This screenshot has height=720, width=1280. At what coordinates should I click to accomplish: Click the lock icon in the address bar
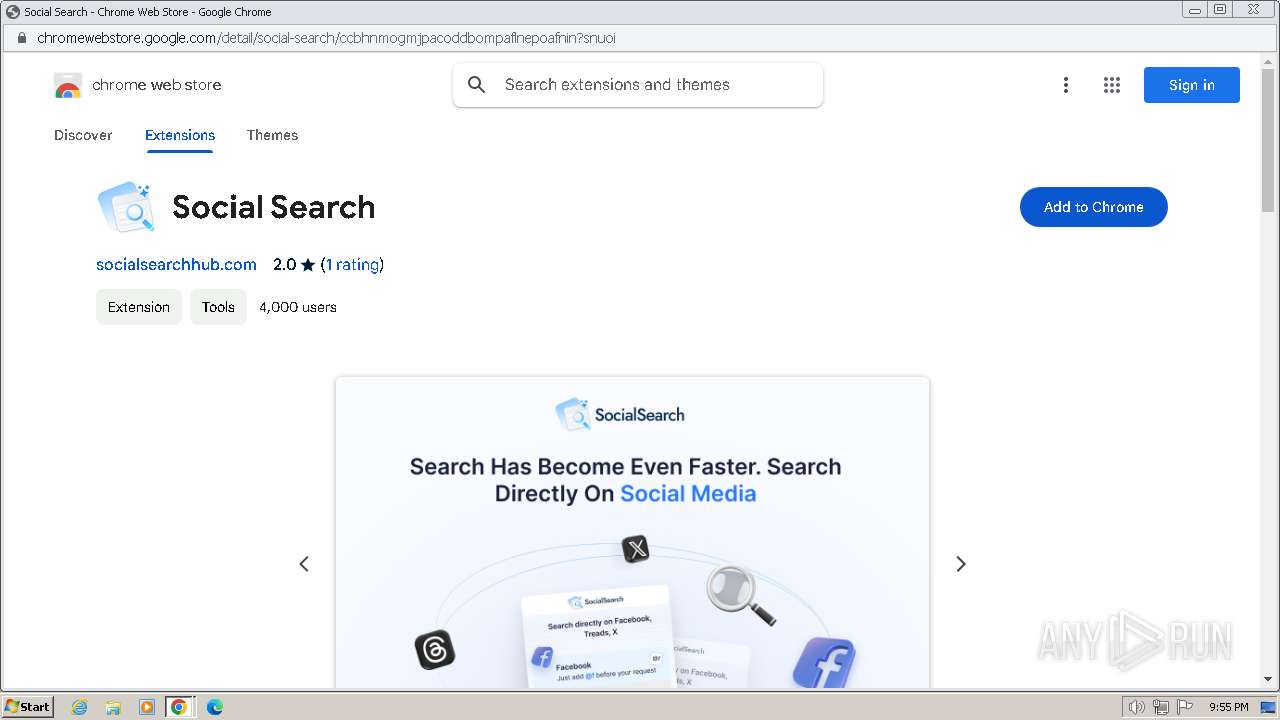(22, 38)
